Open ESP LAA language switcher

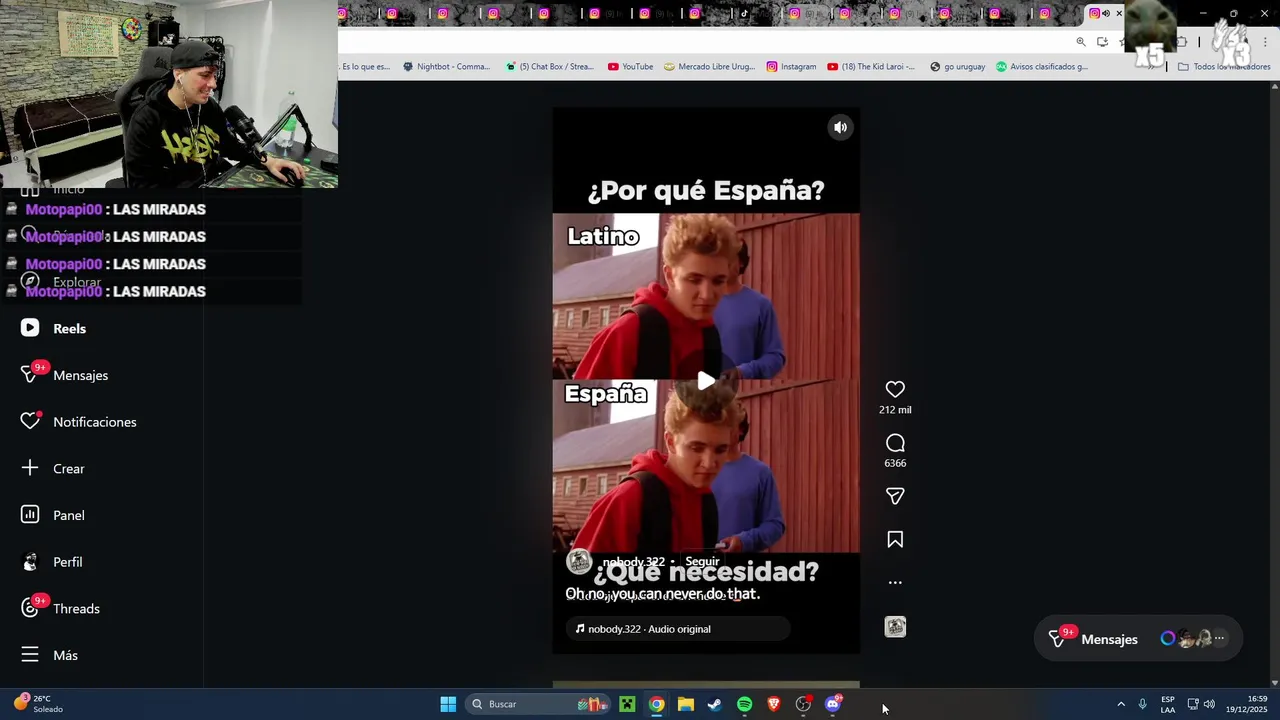(x=1168, y=704)
